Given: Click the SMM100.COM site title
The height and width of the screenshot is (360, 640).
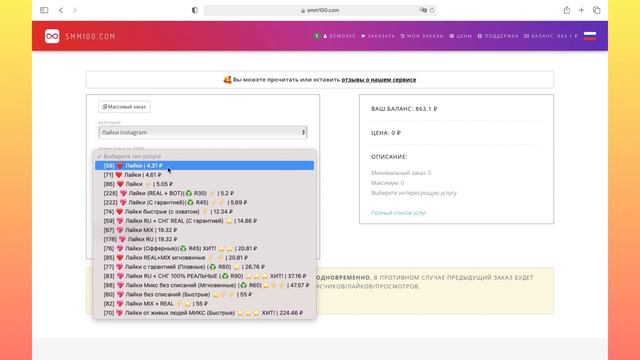Looking at the screenshot, I should [90, 36].
